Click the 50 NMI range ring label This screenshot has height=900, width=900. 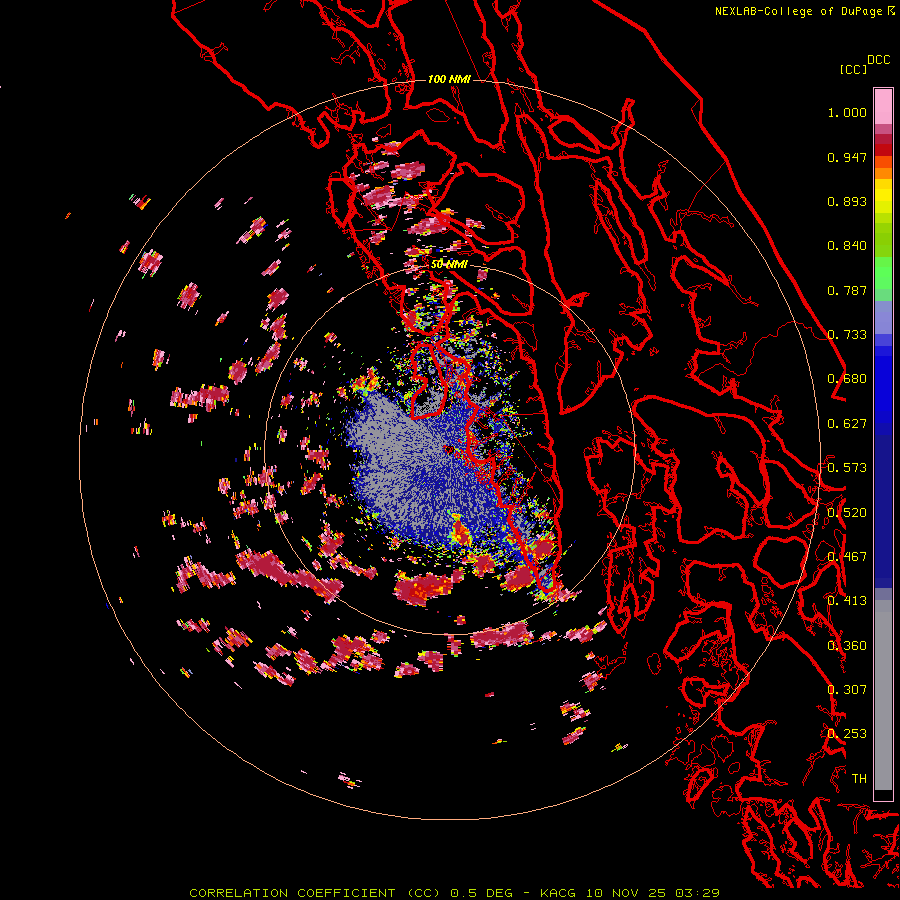pyautogui.click(x=449, y=265)
